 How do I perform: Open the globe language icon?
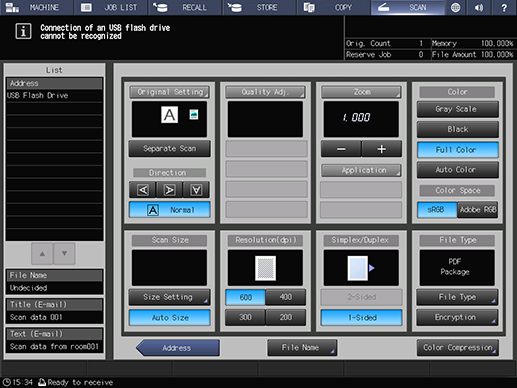tap(455, 7)
